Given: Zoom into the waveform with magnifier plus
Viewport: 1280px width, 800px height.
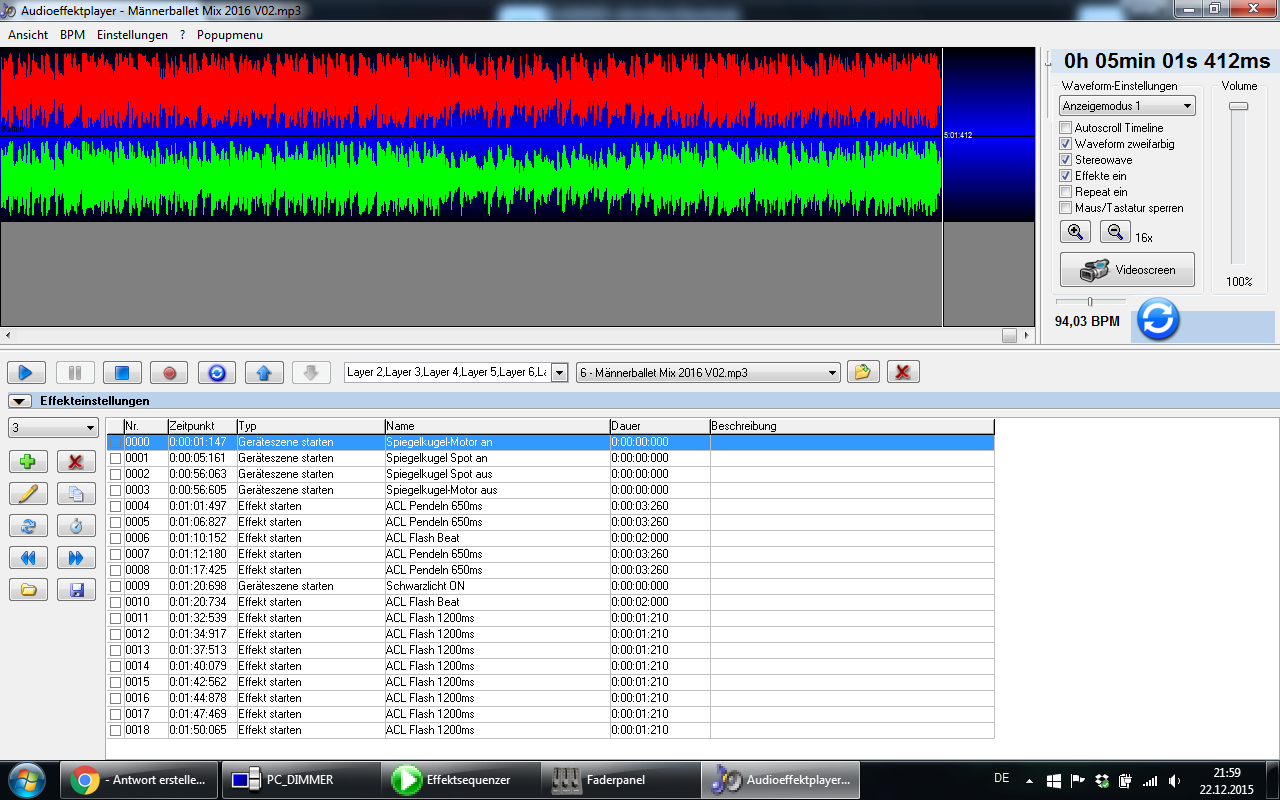Looking at the screenshot, I should click(1075, 231).
